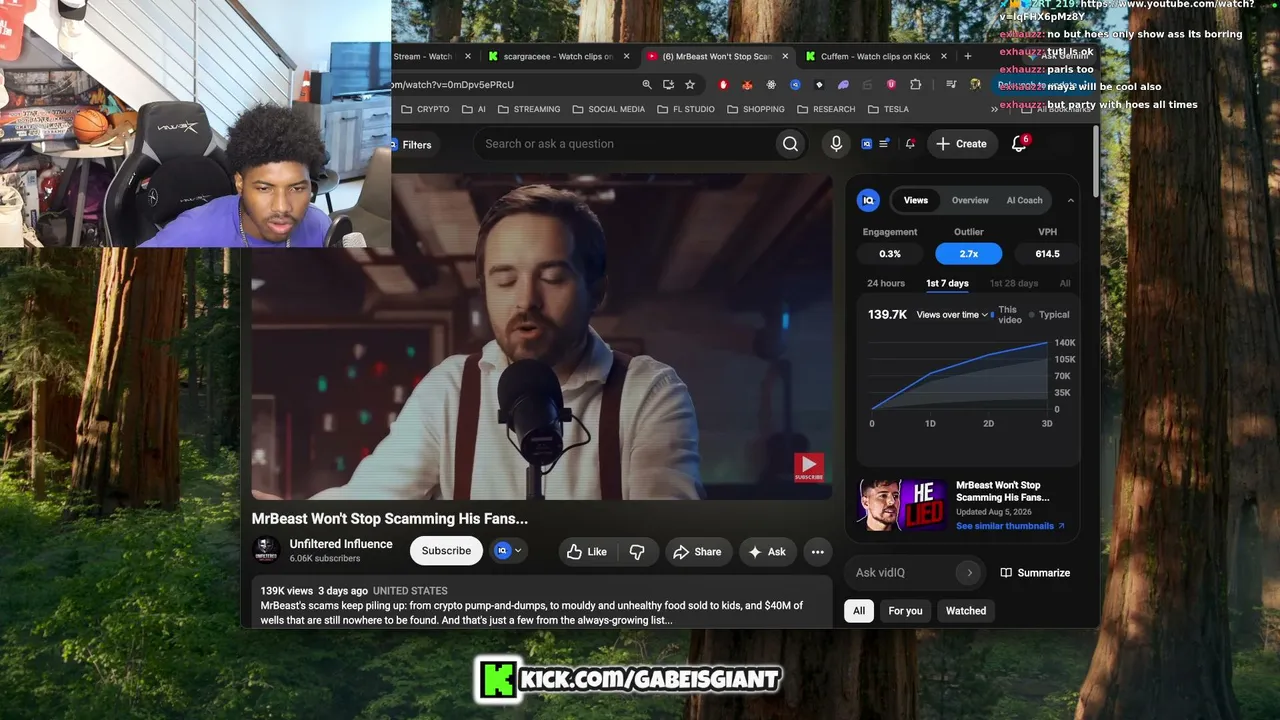Open YouTube notifications bell
Viewport: 1280px width, 720px height.
coord(1019,144)
